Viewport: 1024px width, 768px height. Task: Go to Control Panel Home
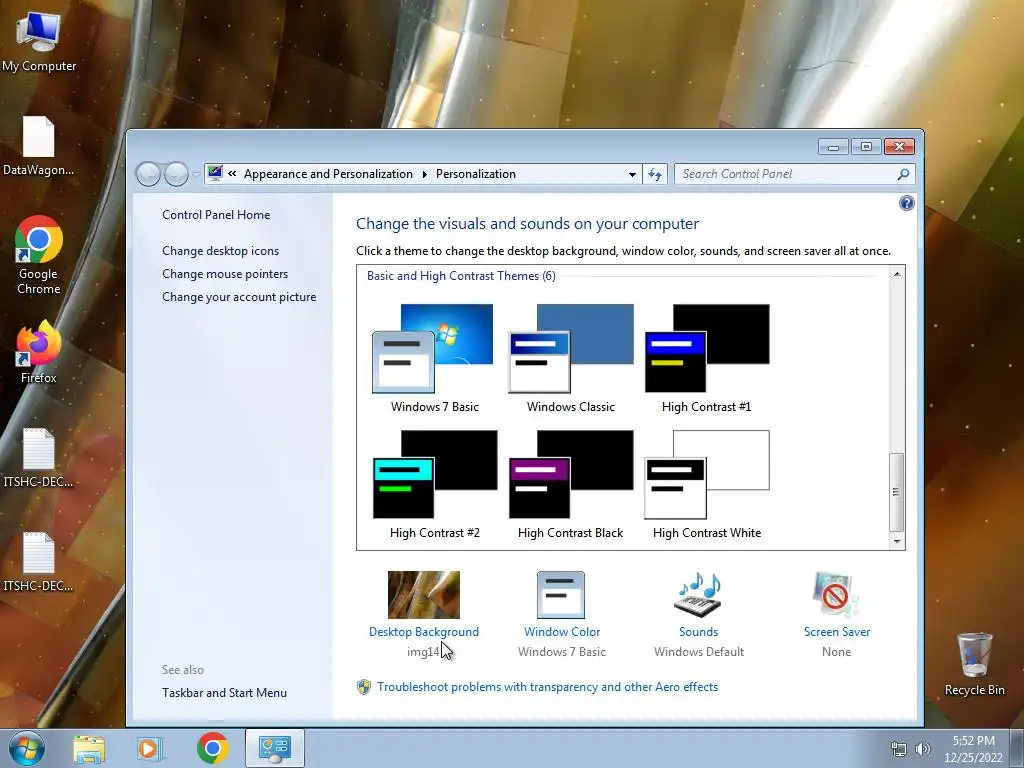216,215
